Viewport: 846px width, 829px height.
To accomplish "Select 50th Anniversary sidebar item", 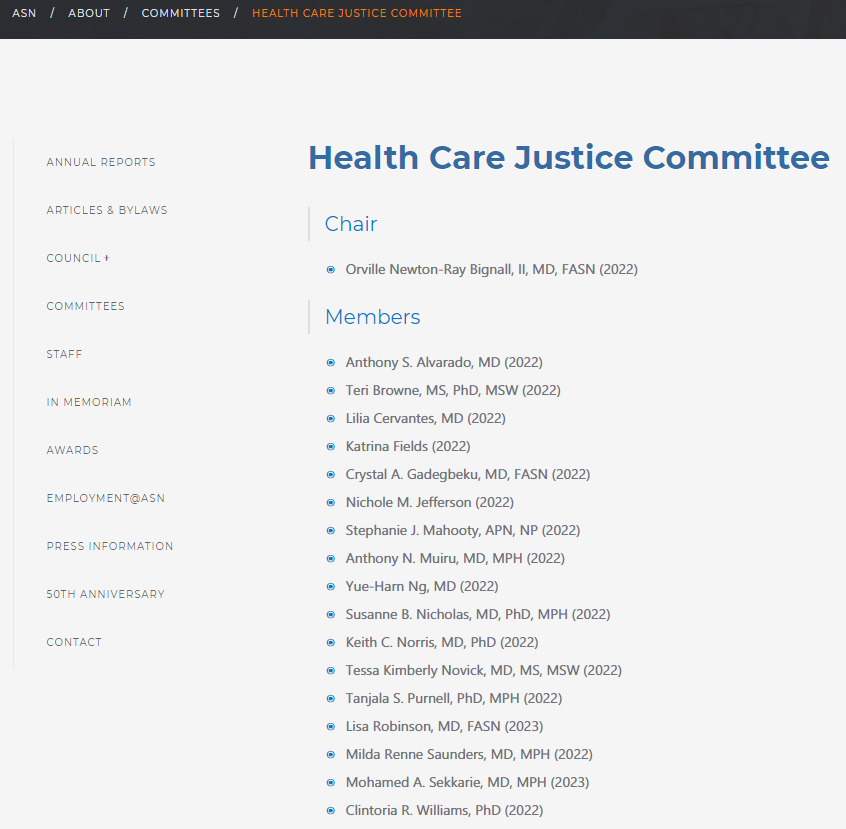I will (106, 594).
